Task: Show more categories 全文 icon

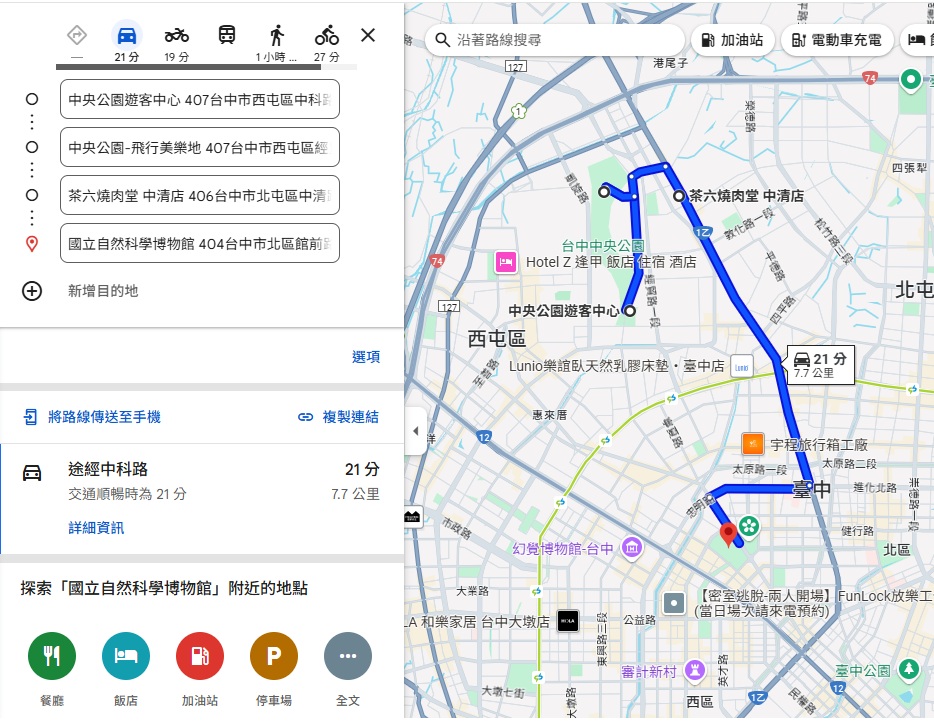Action: tap(348, 656)
